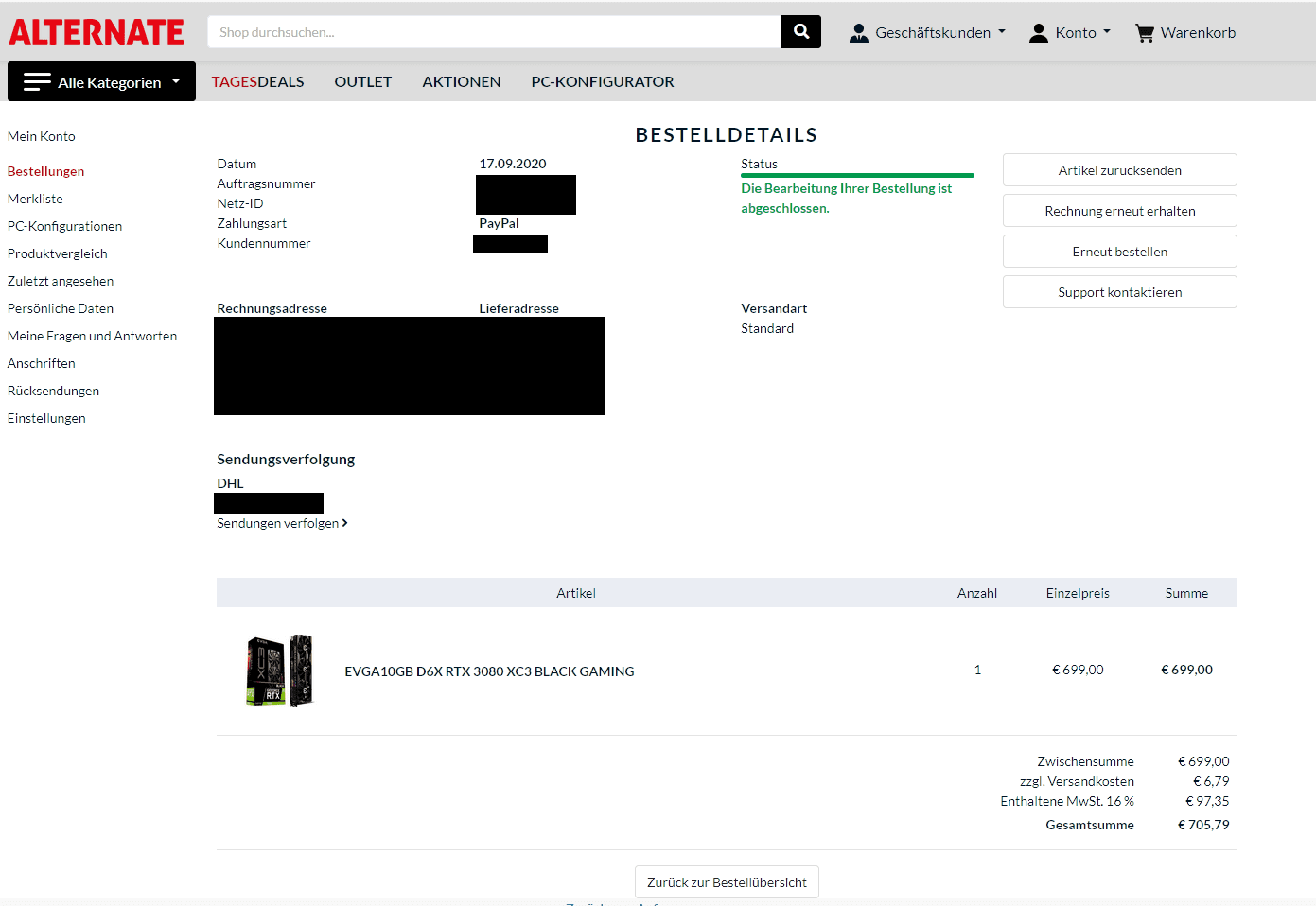Focus the Shop durchsuchen search field

click(x=495, y=31)
